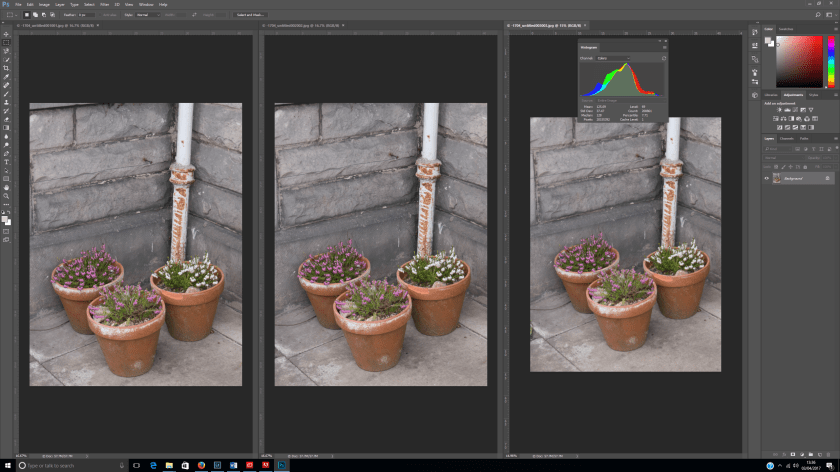Choose the Zoom tool in toolbar
840x472 pixels.
point(6,195)
